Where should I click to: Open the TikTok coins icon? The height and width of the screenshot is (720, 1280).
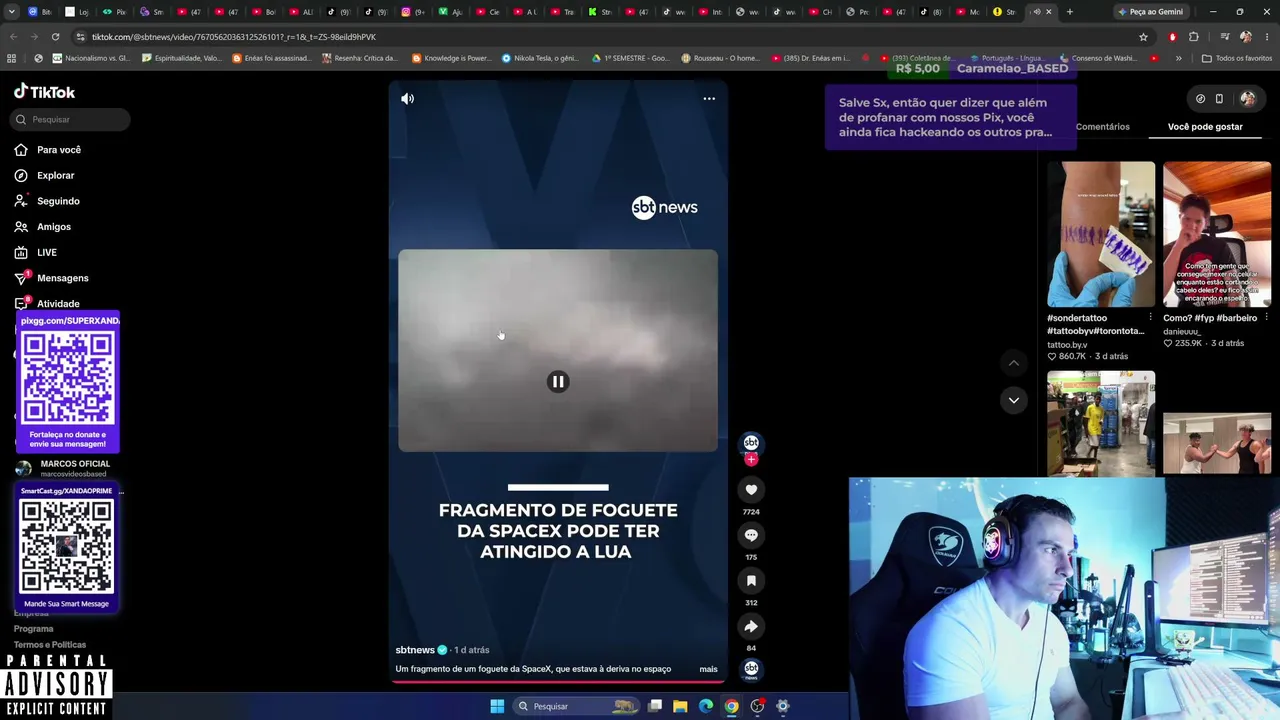pyautogui.click(x=1200, y=98)
